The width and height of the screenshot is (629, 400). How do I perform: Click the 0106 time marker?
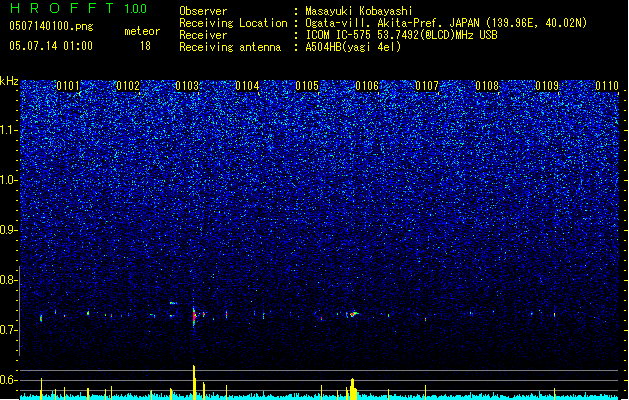(x=367, y=86)
